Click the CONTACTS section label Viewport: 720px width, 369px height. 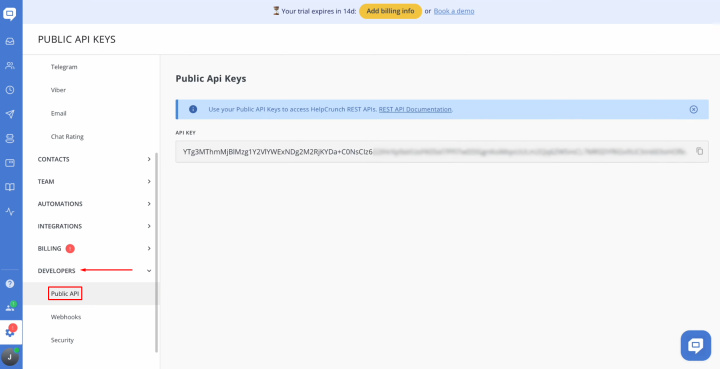point(53,159)
